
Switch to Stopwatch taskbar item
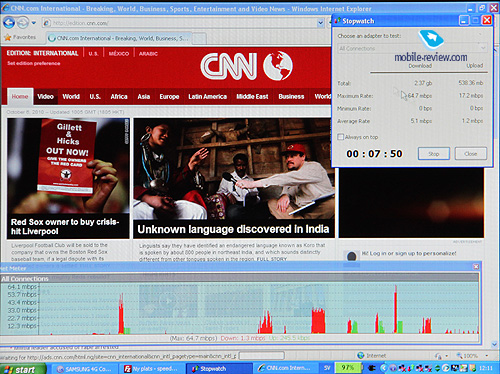[x=220, y=369]
